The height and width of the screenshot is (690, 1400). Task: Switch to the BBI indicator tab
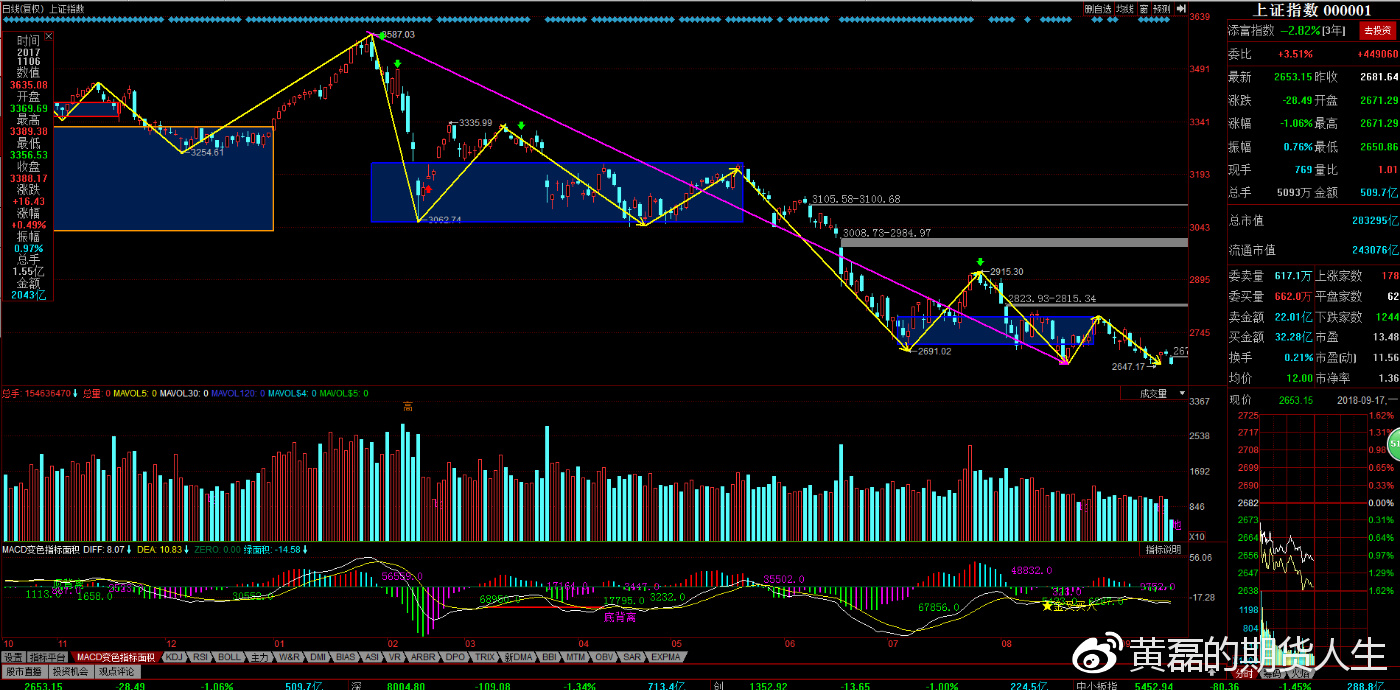click(549, 657)
